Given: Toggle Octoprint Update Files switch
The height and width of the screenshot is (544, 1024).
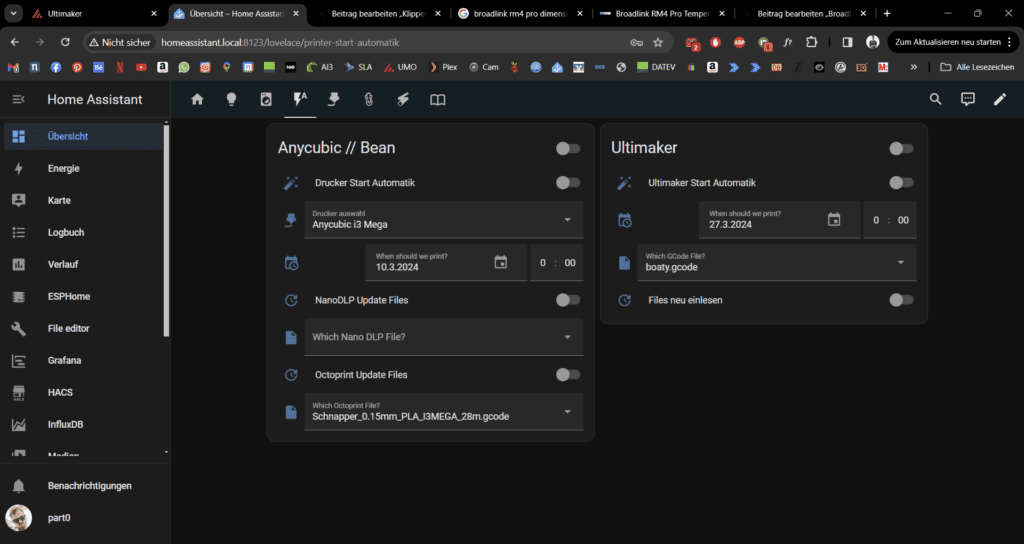Looking at the screenshot, I should pyautogui.click(x=568, y=375).
